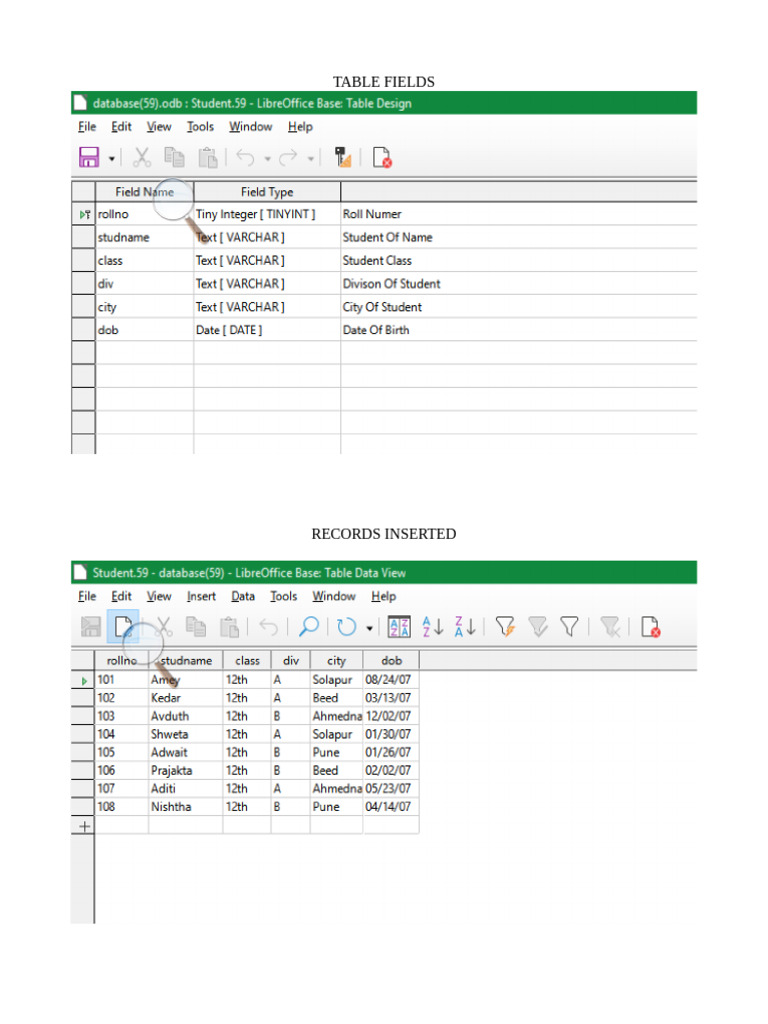Open Help menu in Table Design window

[x=300, y=127]
